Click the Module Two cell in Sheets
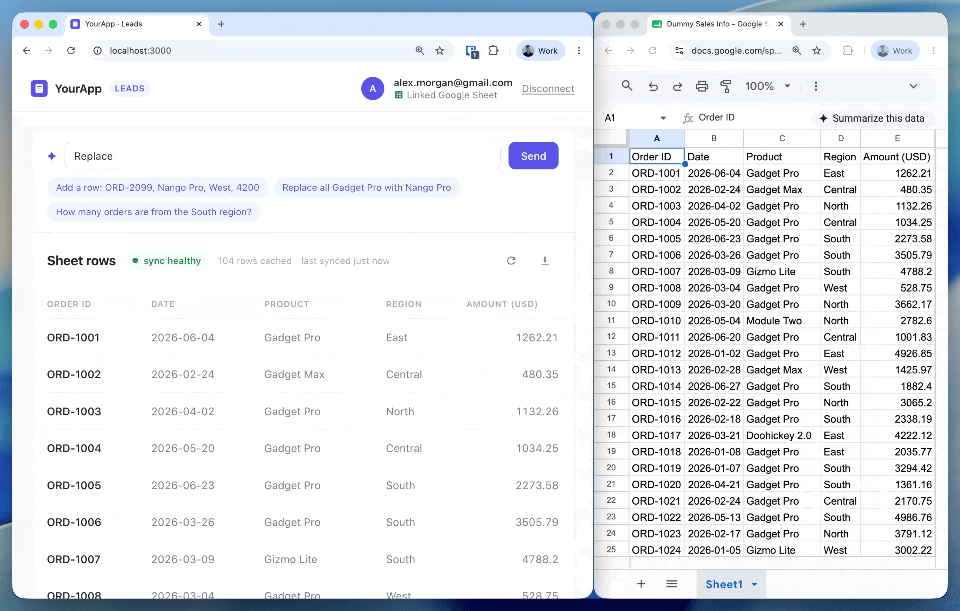 coord(782,321)
